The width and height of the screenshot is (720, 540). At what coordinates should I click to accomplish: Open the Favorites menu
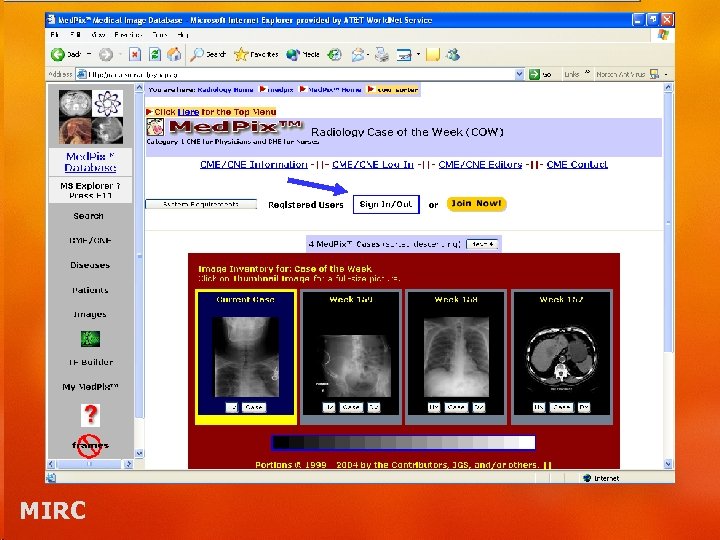coord(128,35)
